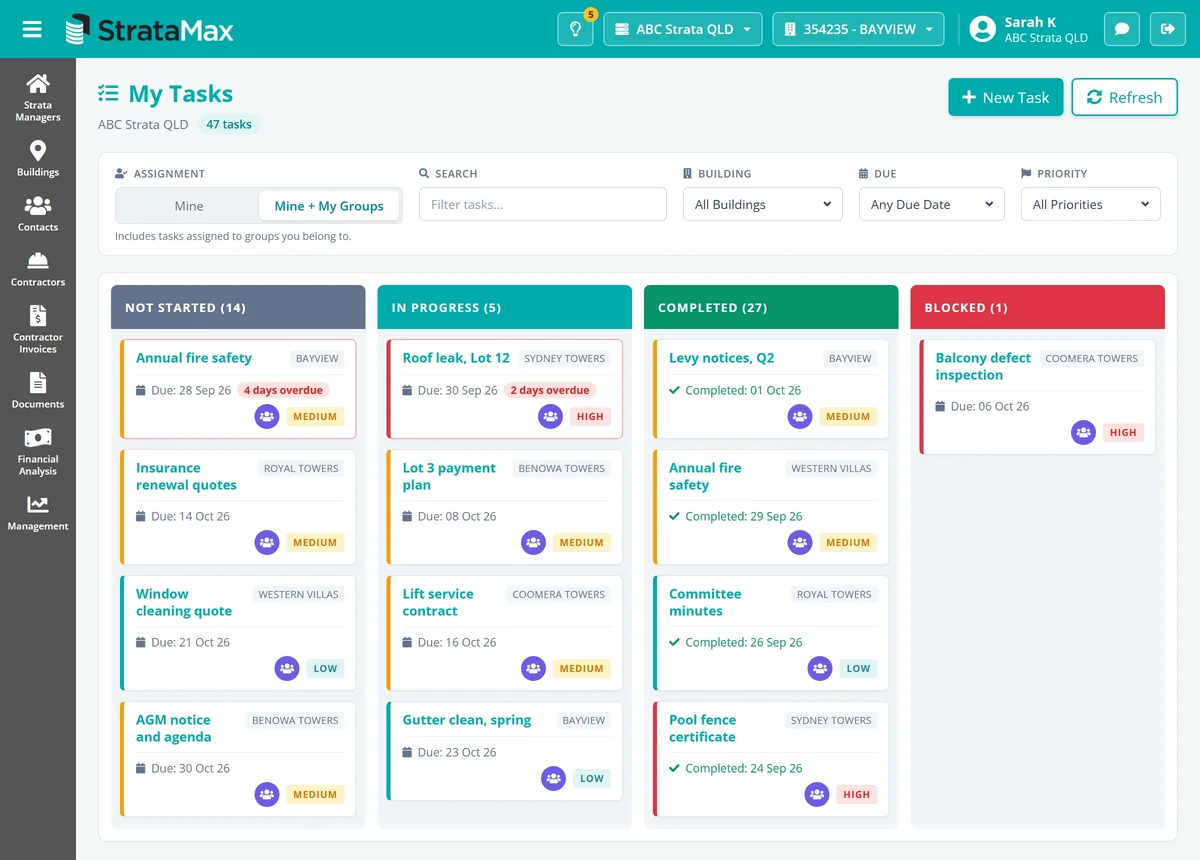Image resolution: width=1200 pixels, height=860 pixels.
Task: Click the New Task button
Action: point(1006,97)
